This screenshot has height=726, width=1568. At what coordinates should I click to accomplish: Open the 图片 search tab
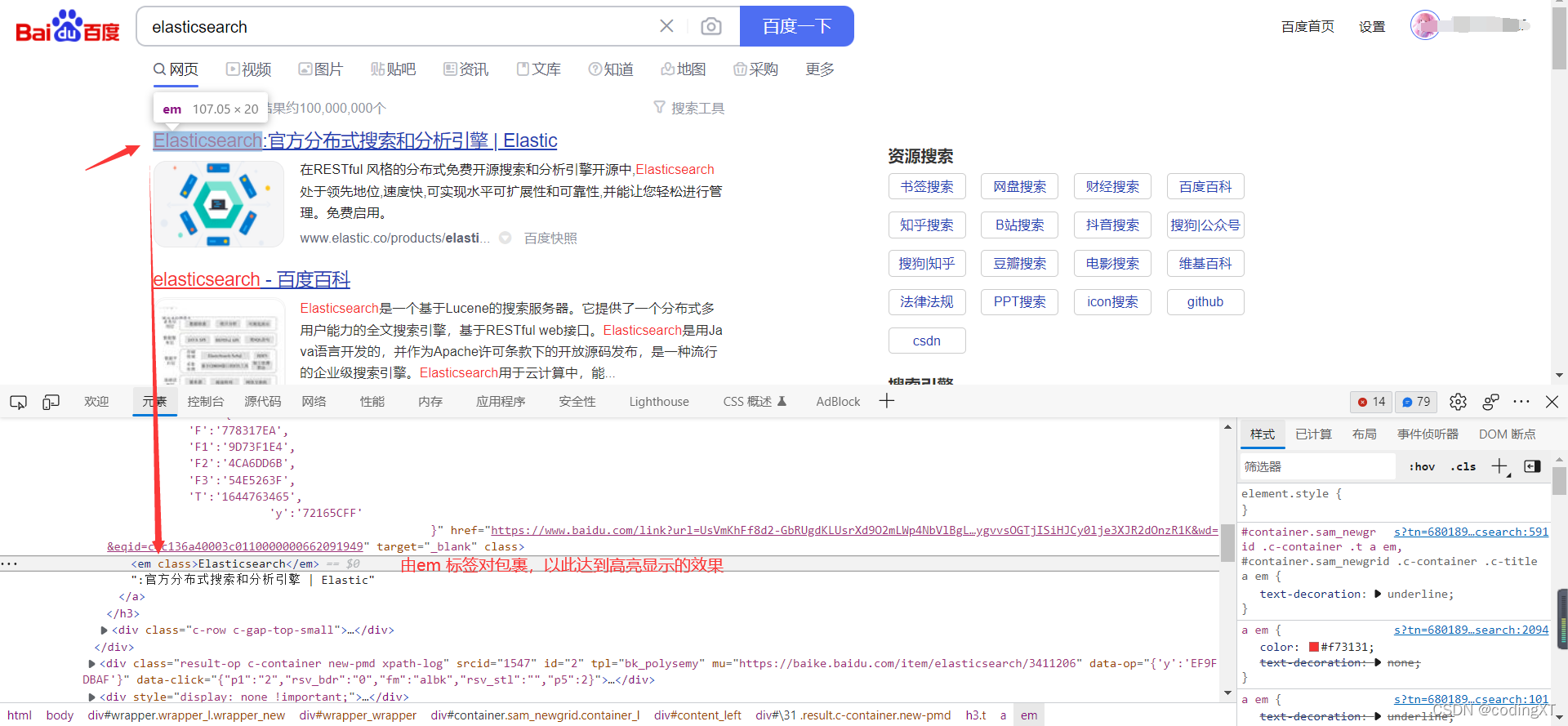point(321,69)
